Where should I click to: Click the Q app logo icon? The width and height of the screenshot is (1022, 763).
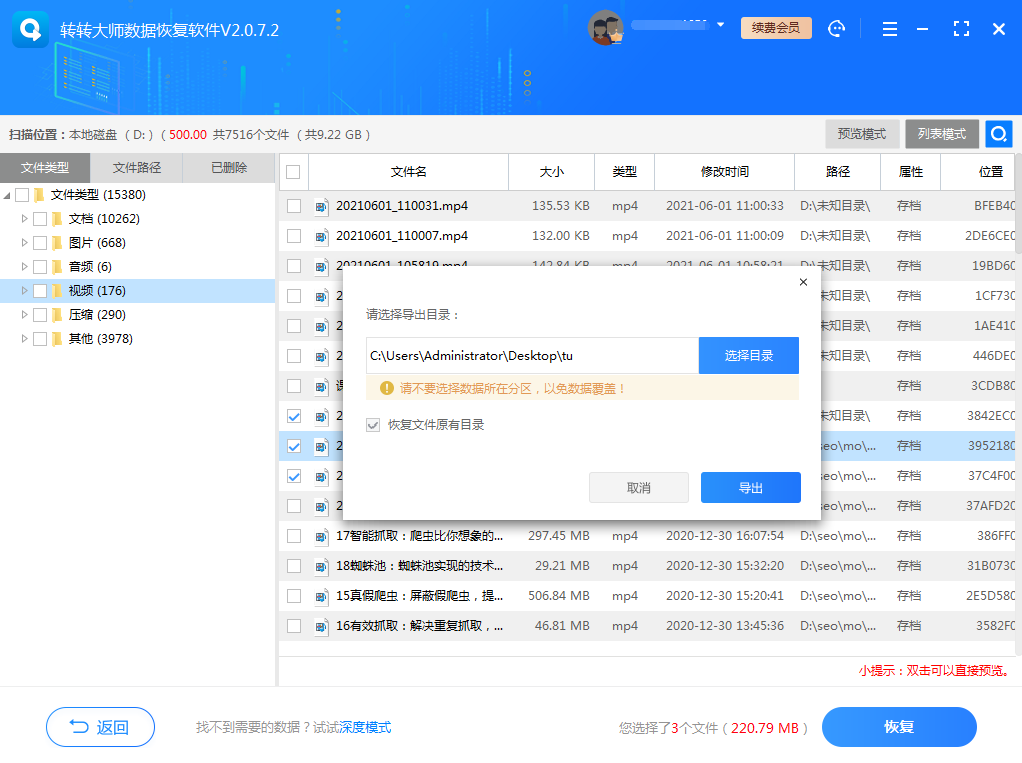tap(29, 29)
